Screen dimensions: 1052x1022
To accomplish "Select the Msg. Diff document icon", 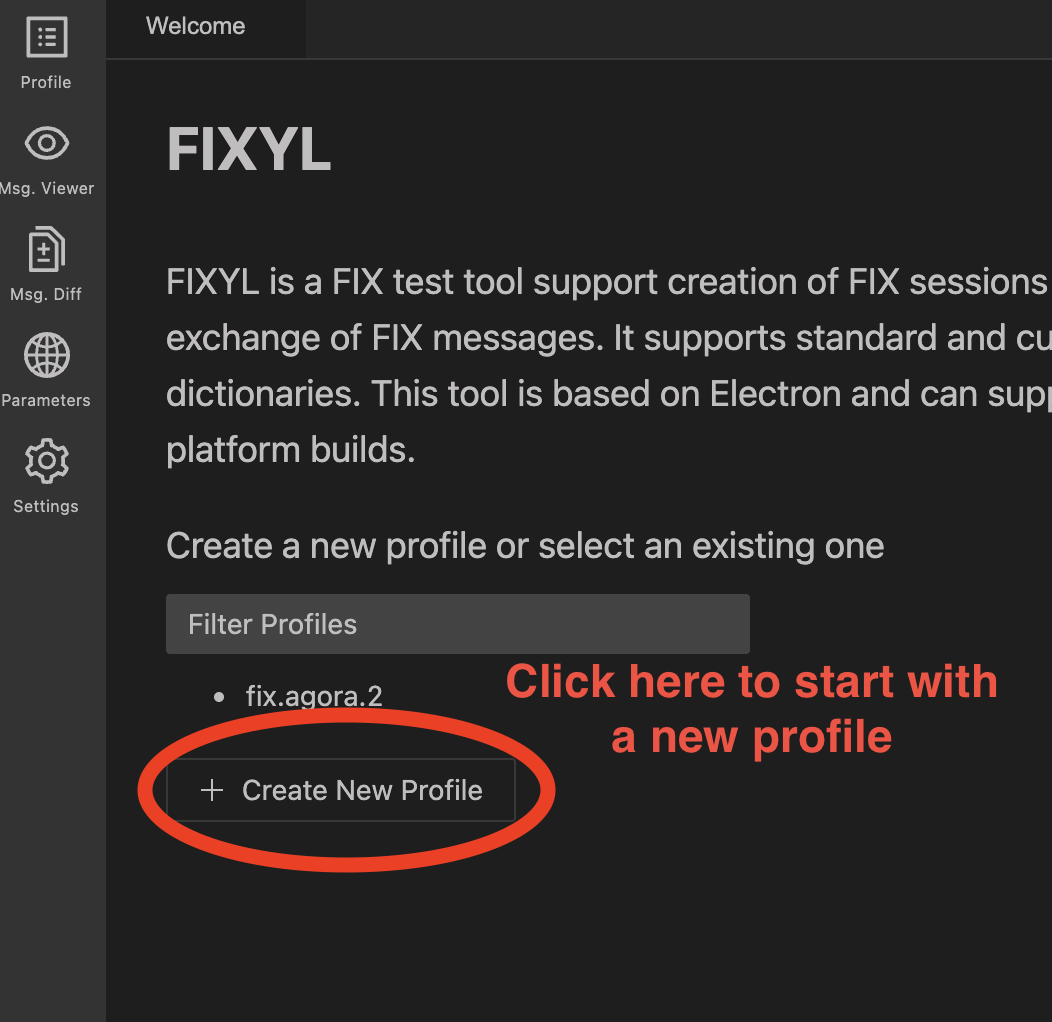I will (x=46, y=250).
